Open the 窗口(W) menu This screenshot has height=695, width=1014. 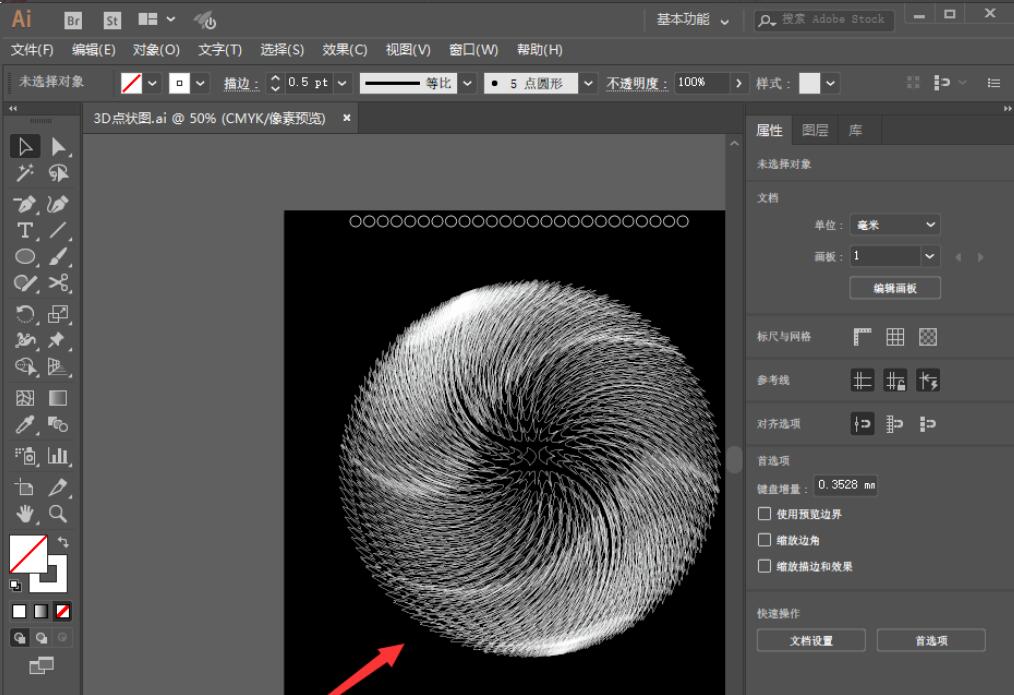[473, 50]
